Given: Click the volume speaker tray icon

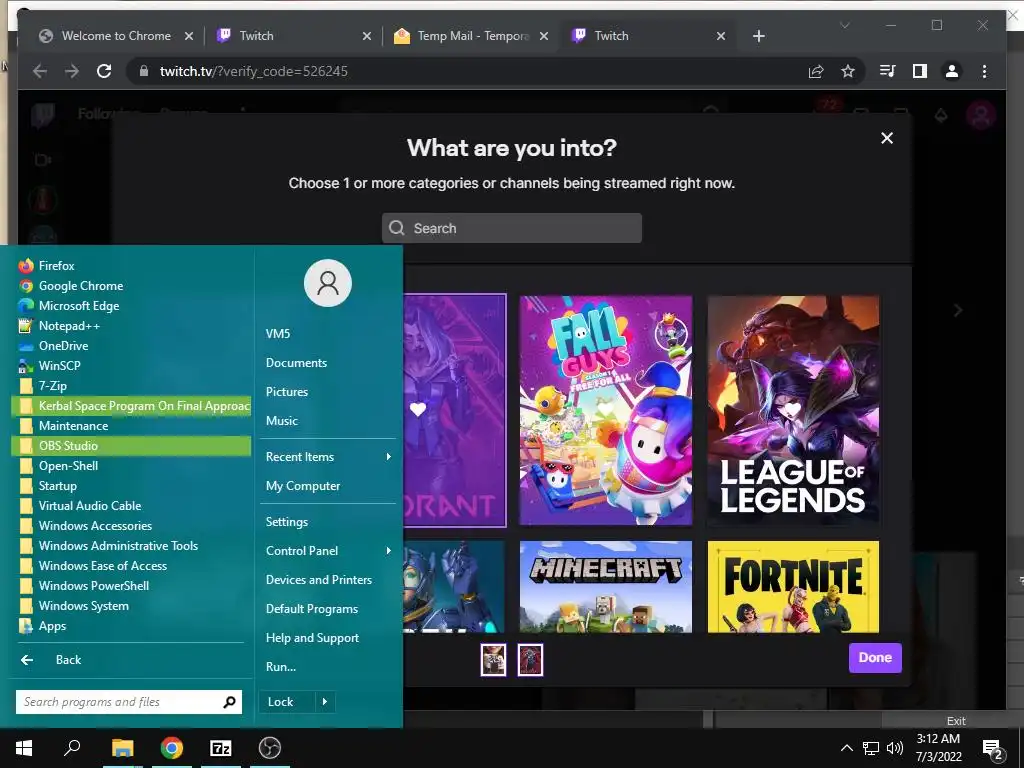Looking at the screenshot, I should pyautogui.click(x=895, y=748).
